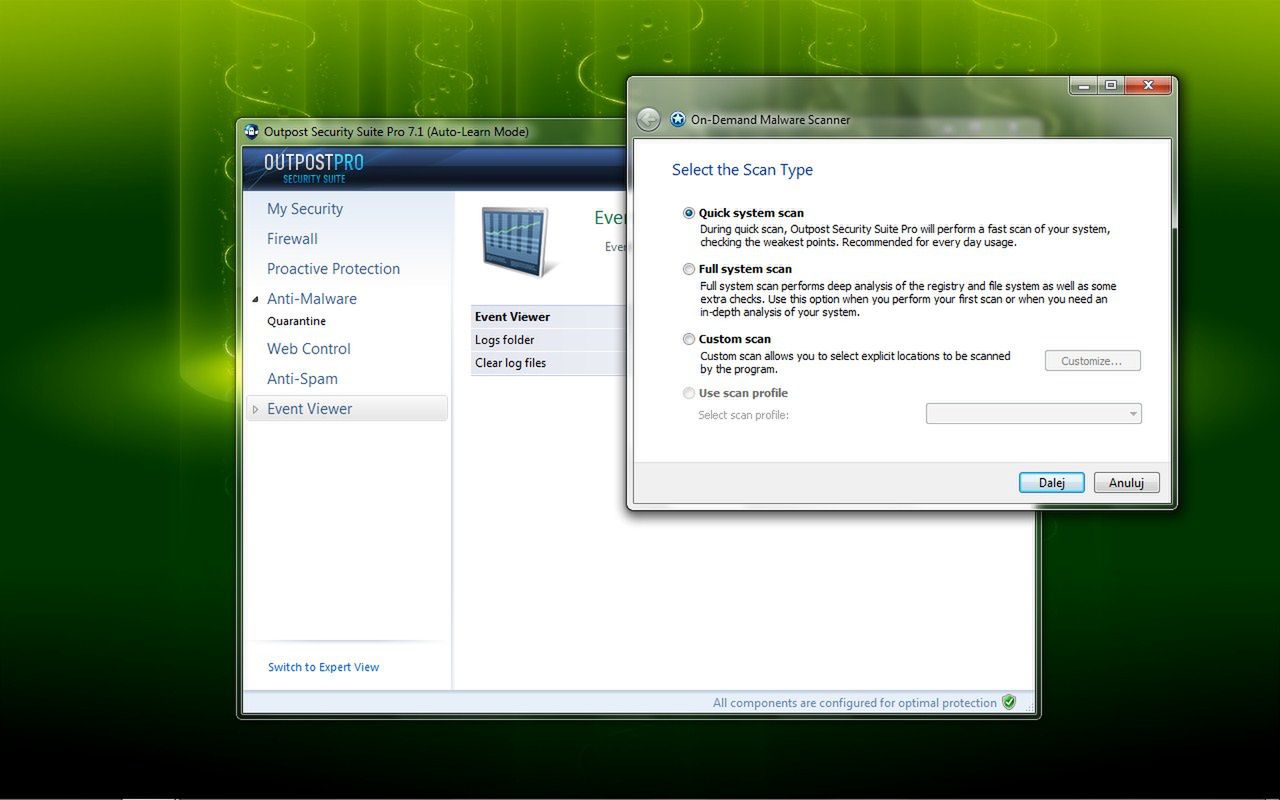
Task: Open Quarantine under Anti-Malware
Action: (x=296, y=321)
